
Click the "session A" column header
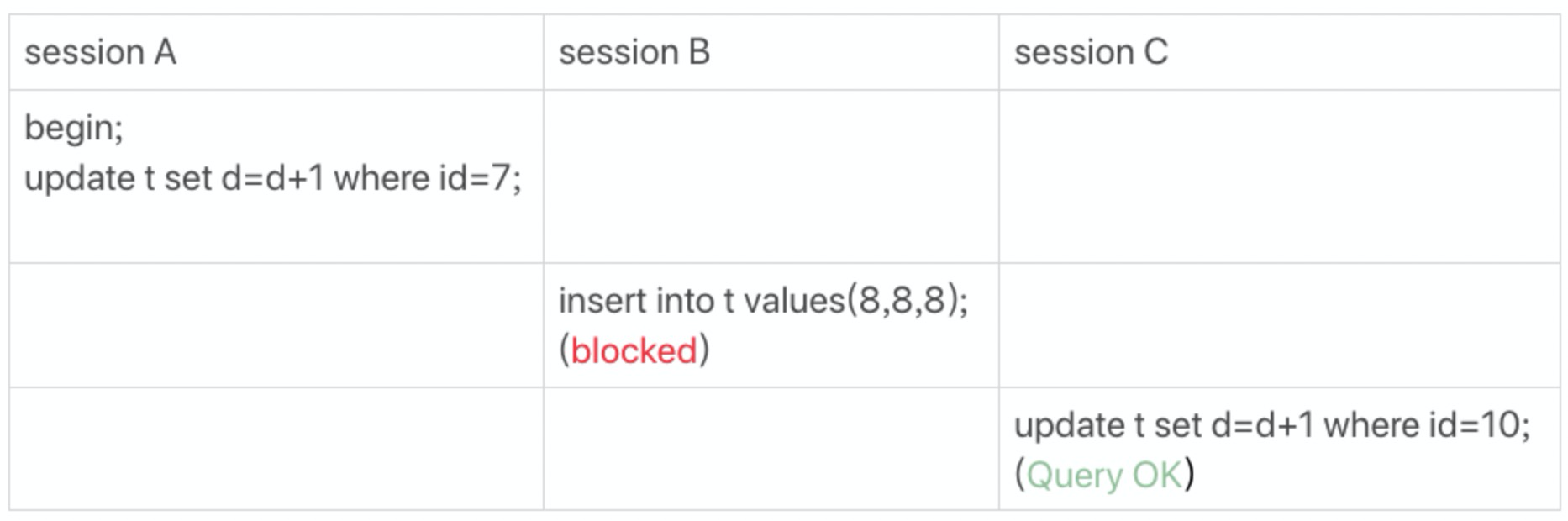click(x=100, y=52)
